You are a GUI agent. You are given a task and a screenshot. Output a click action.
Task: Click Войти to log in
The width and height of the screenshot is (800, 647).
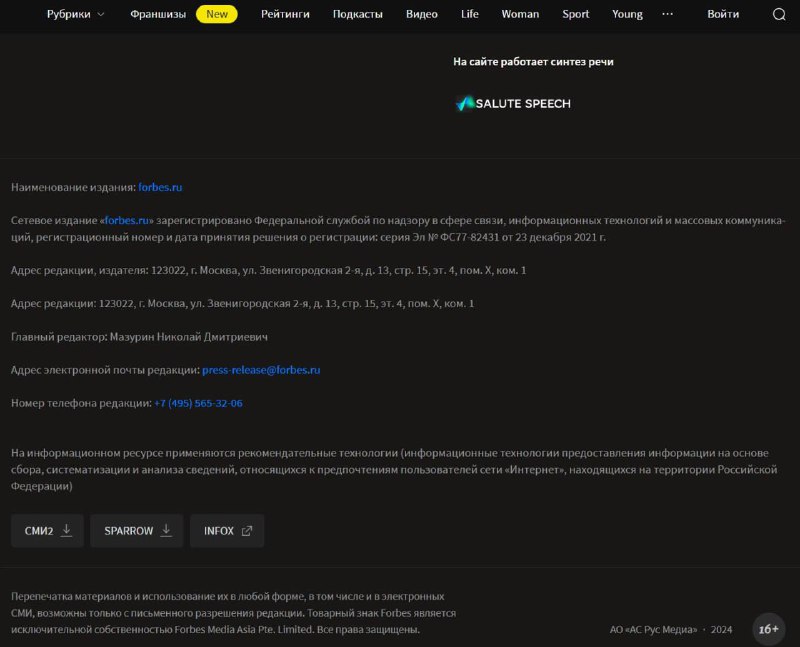[723, 14]
